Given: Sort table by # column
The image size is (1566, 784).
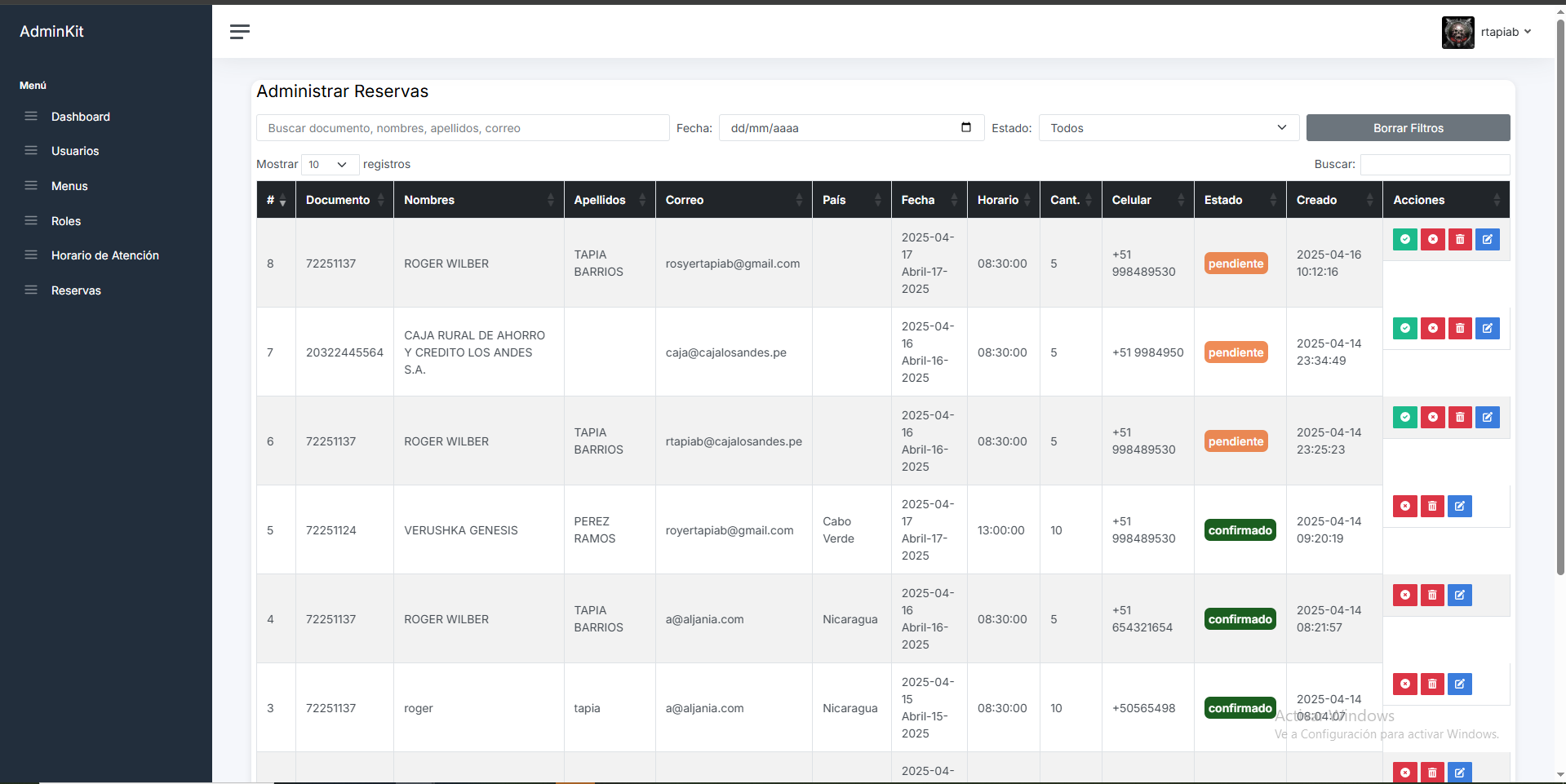Looking at the screenshot, I should pos(276,200).
